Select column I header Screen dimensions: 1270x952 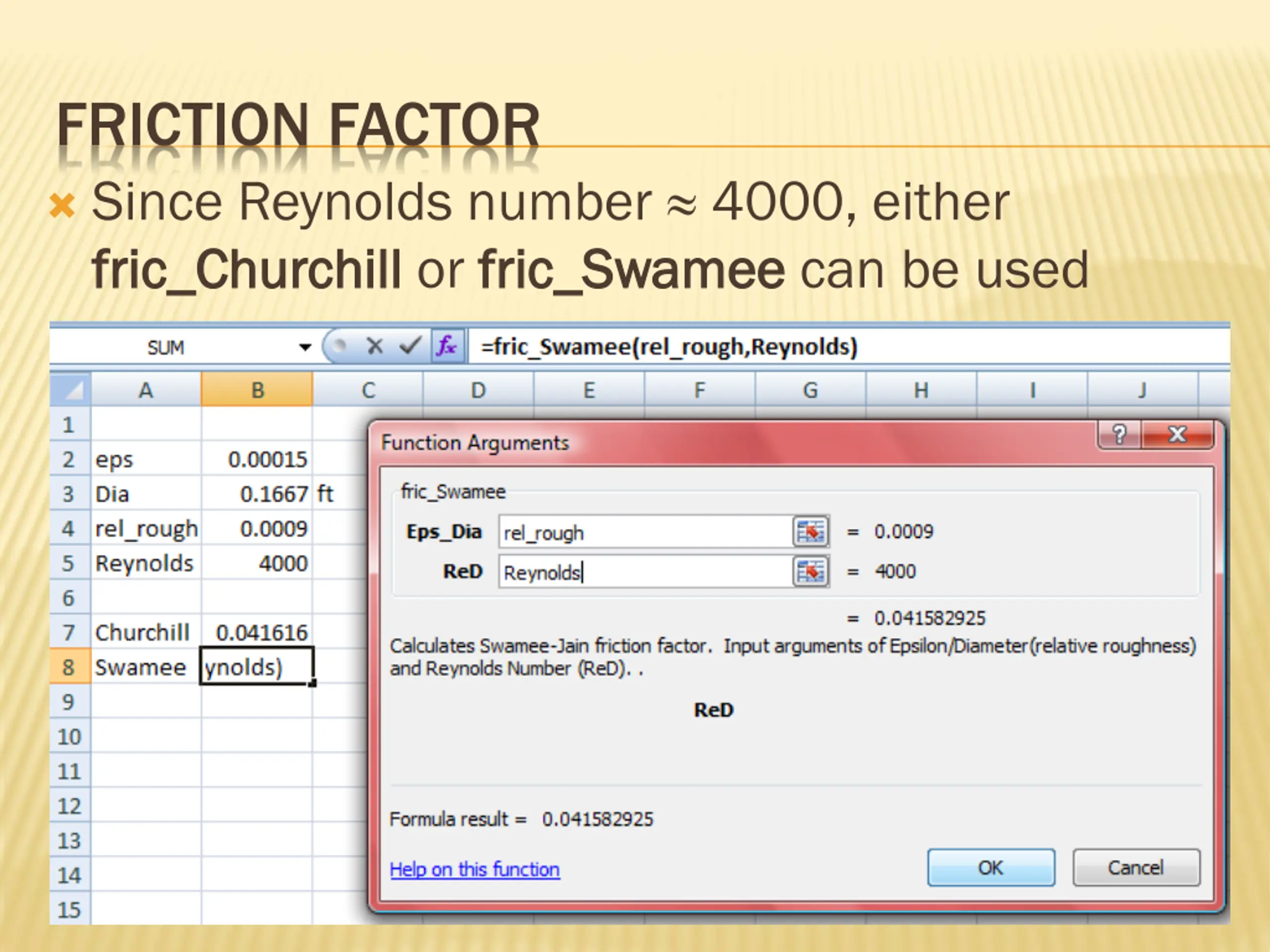tap(1032, 390)
